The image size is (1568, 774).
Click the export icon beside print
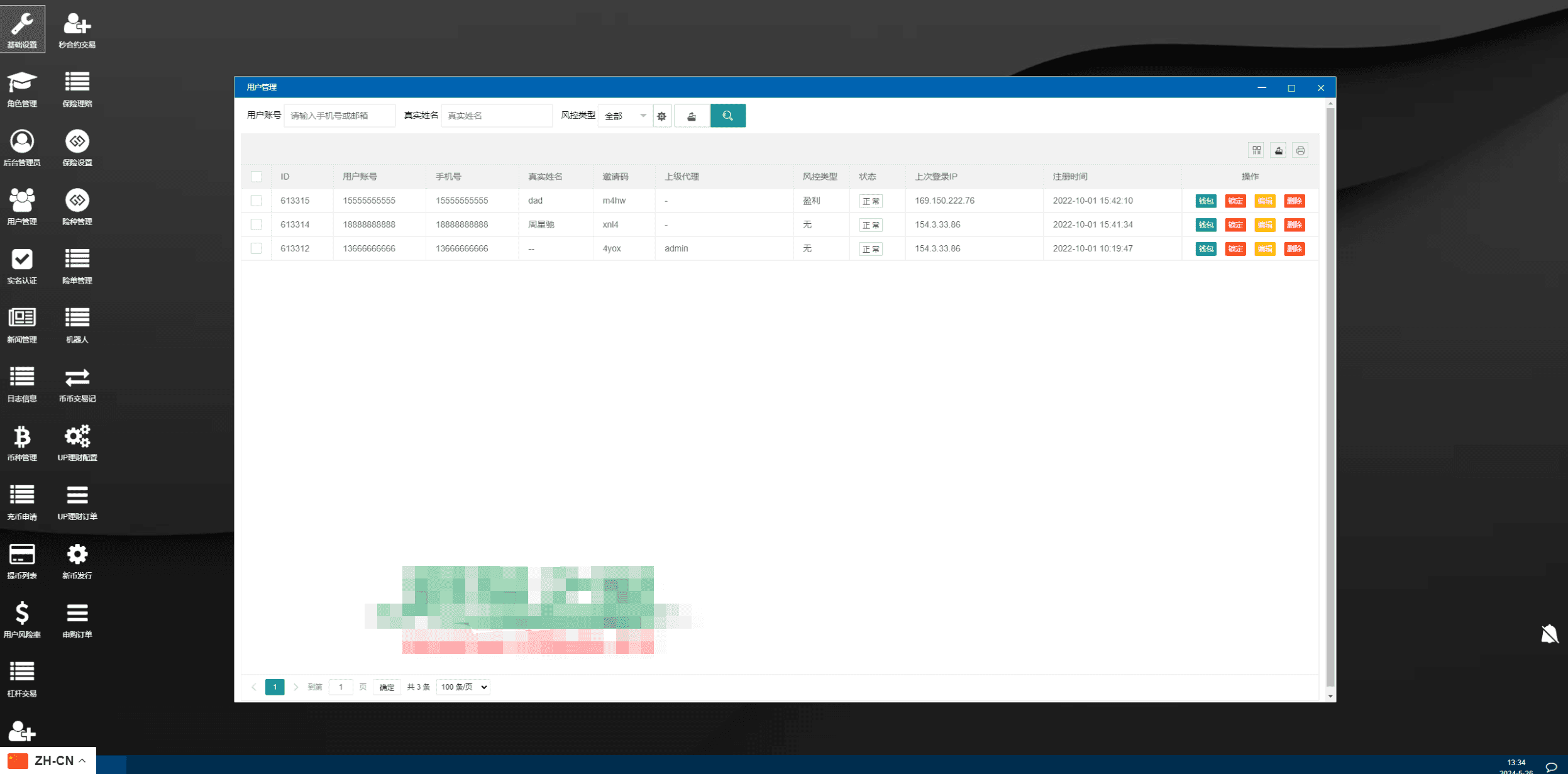tap(1278, 150)
